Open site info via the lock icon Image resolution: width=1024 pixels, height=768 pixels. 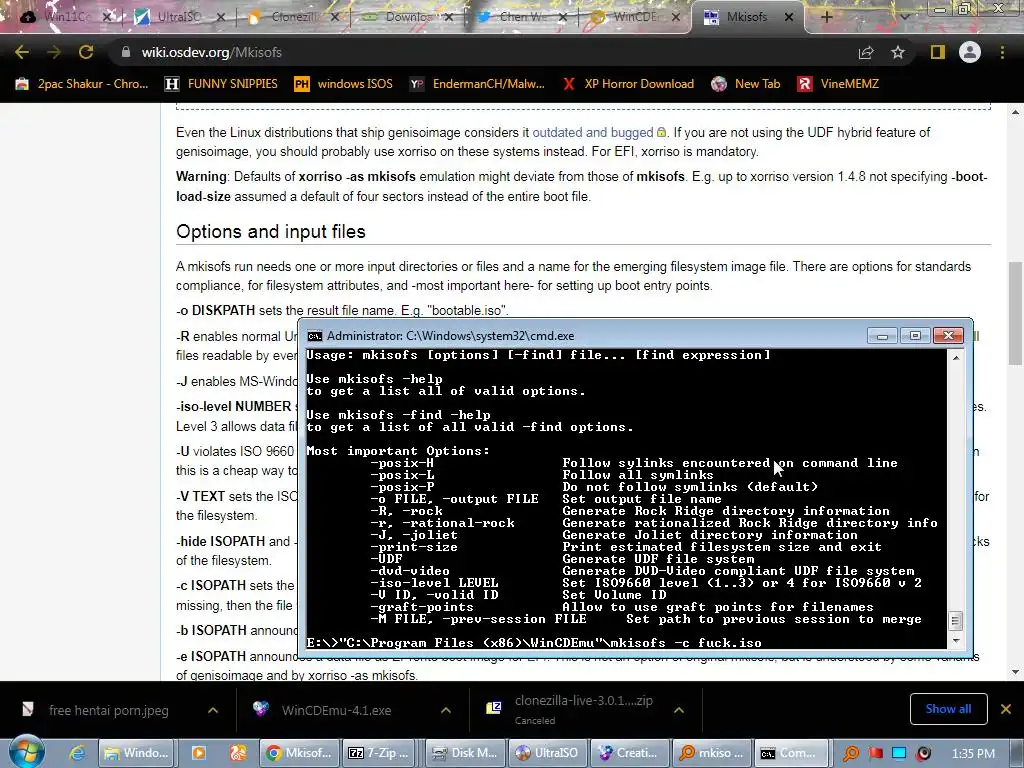point(125,52)
